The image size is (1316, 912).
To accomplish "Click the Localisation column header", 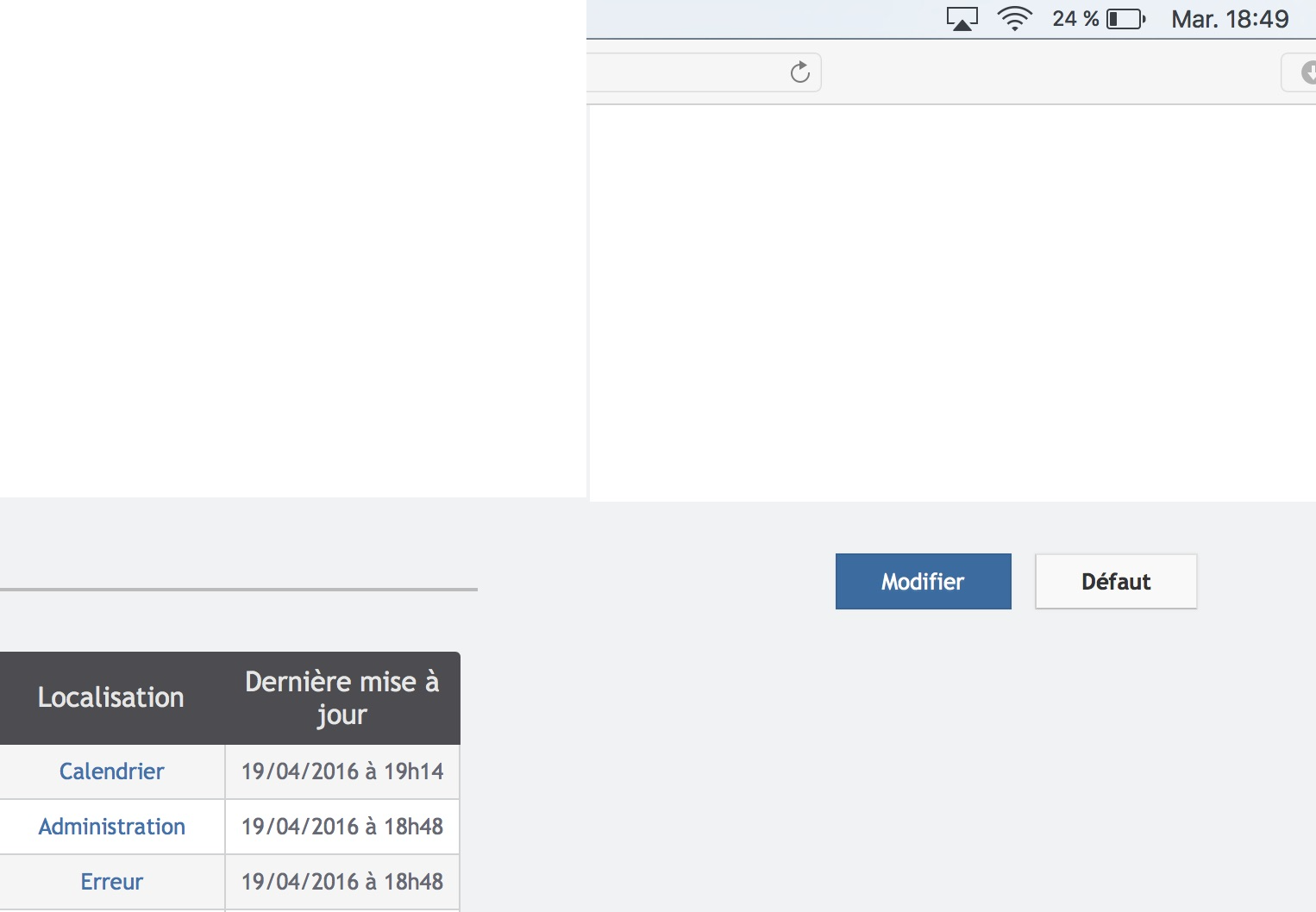I will [x=111, y=697].
